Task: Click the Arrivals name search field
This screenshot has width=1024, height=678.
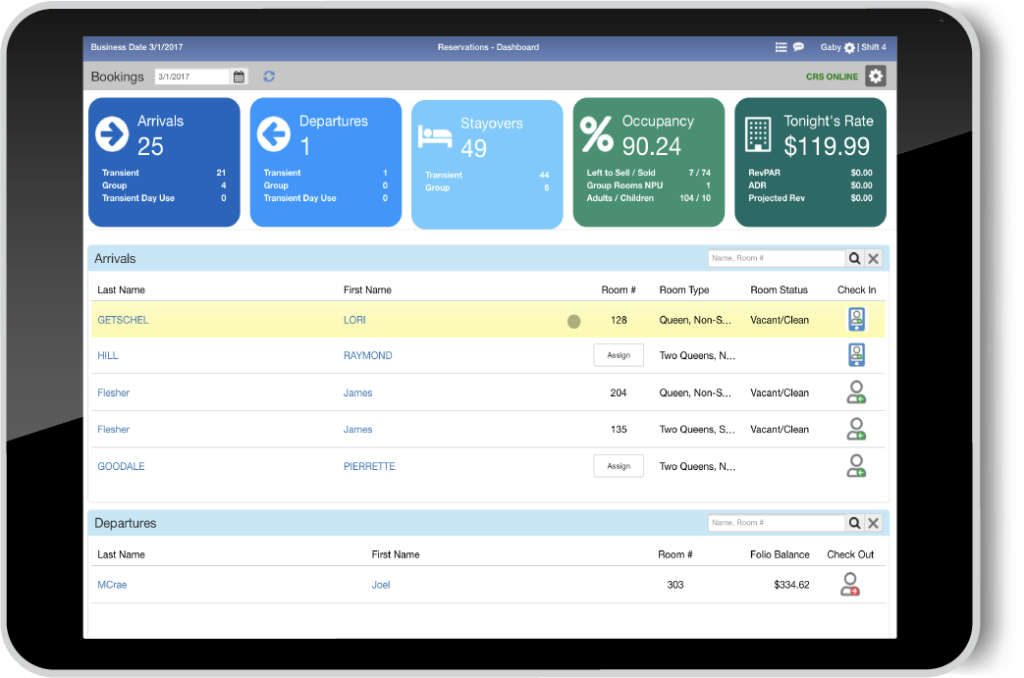Action: coord(776,258)
